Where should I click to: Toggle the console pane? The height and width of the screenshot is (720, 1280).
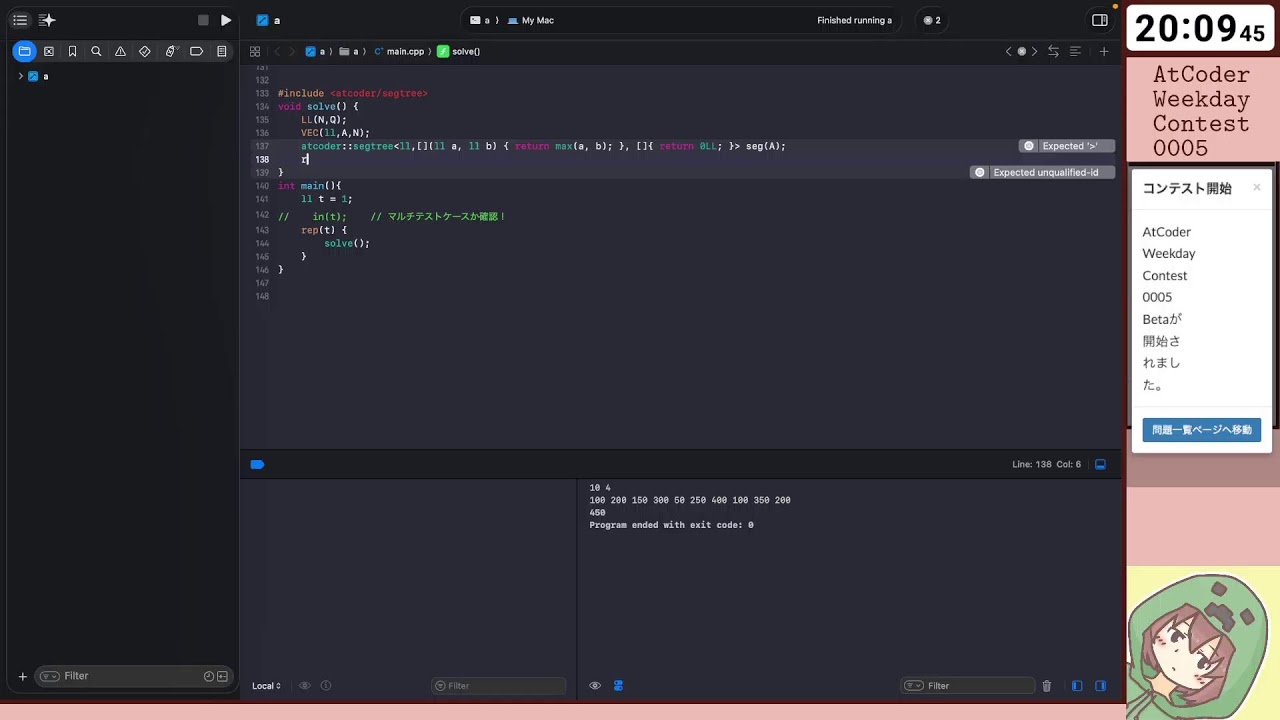click(x=1101, y=686)
